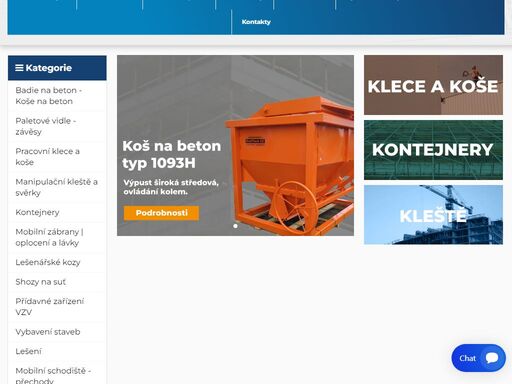Click the orange concrete bucket slide image
Screen dimensions: 512x384
tap(290, 165)
